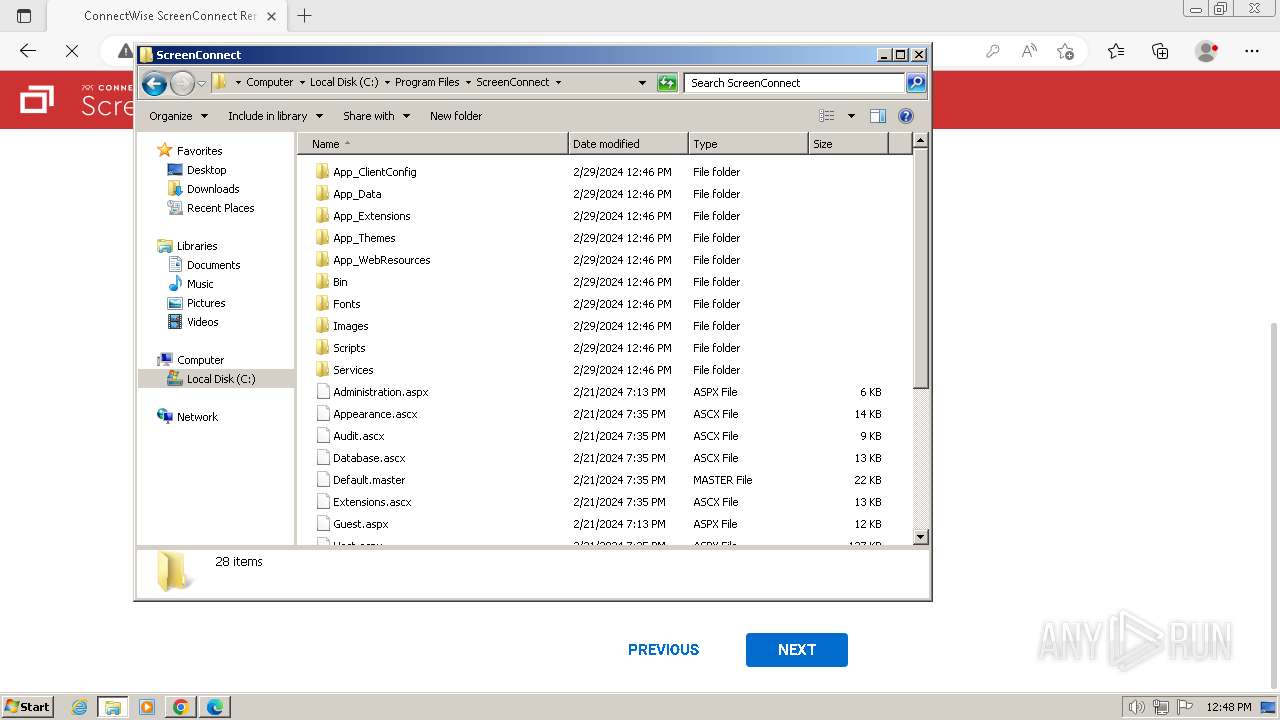Screen dimensions: 1280x720
Task: Open the Windows Start menu
Action: pyautogui.click(x=27, y=707)
